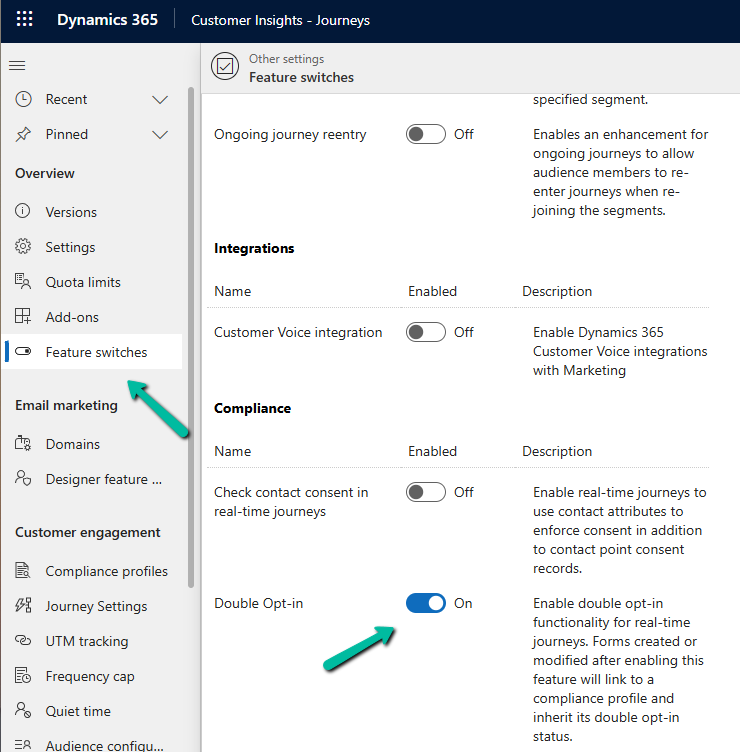Enable the Ongoing journey reentry toggle
This screenshot has height=752, width=740.
(426, 134)
